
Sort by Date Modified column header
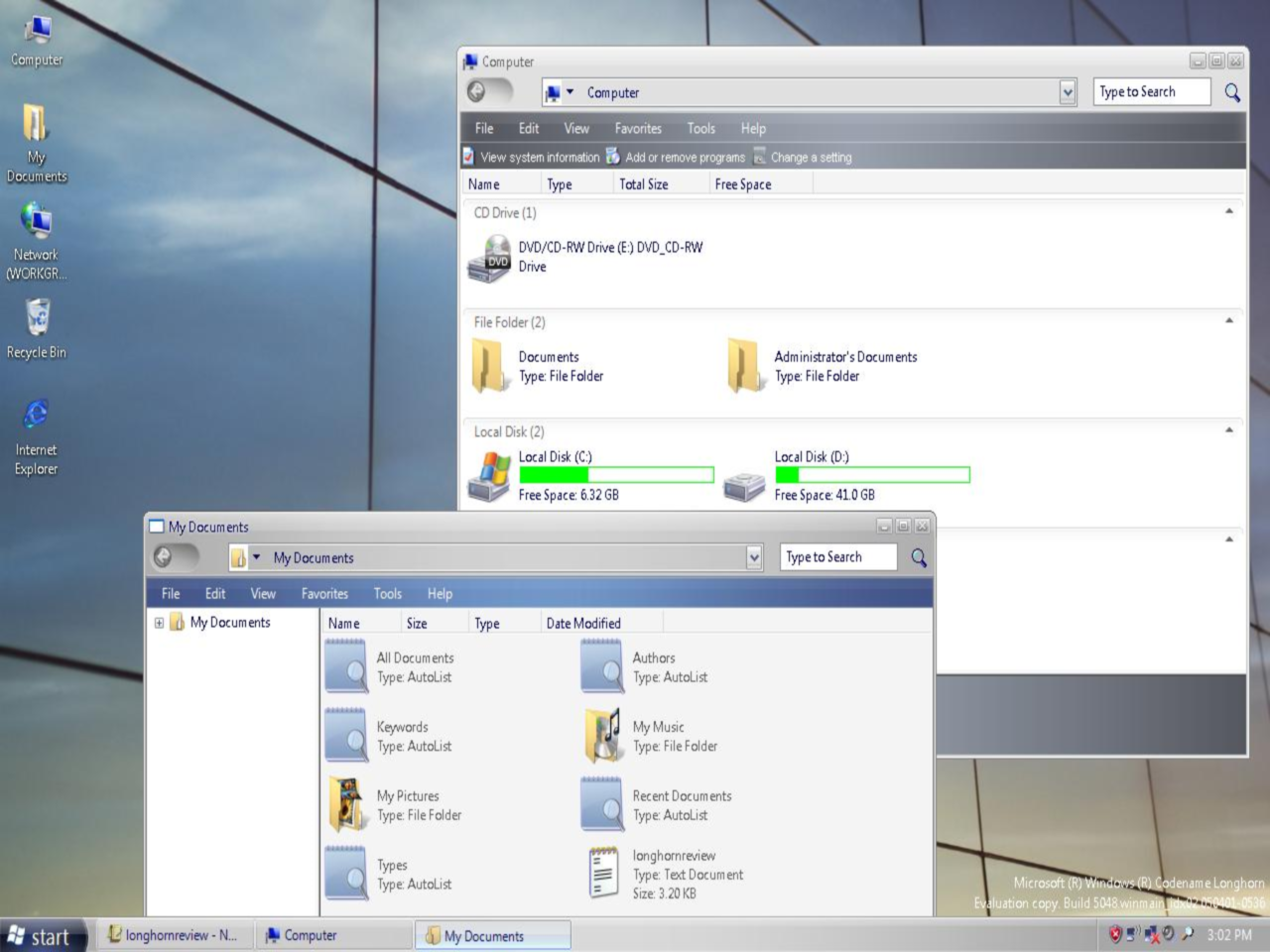(601, 623)
